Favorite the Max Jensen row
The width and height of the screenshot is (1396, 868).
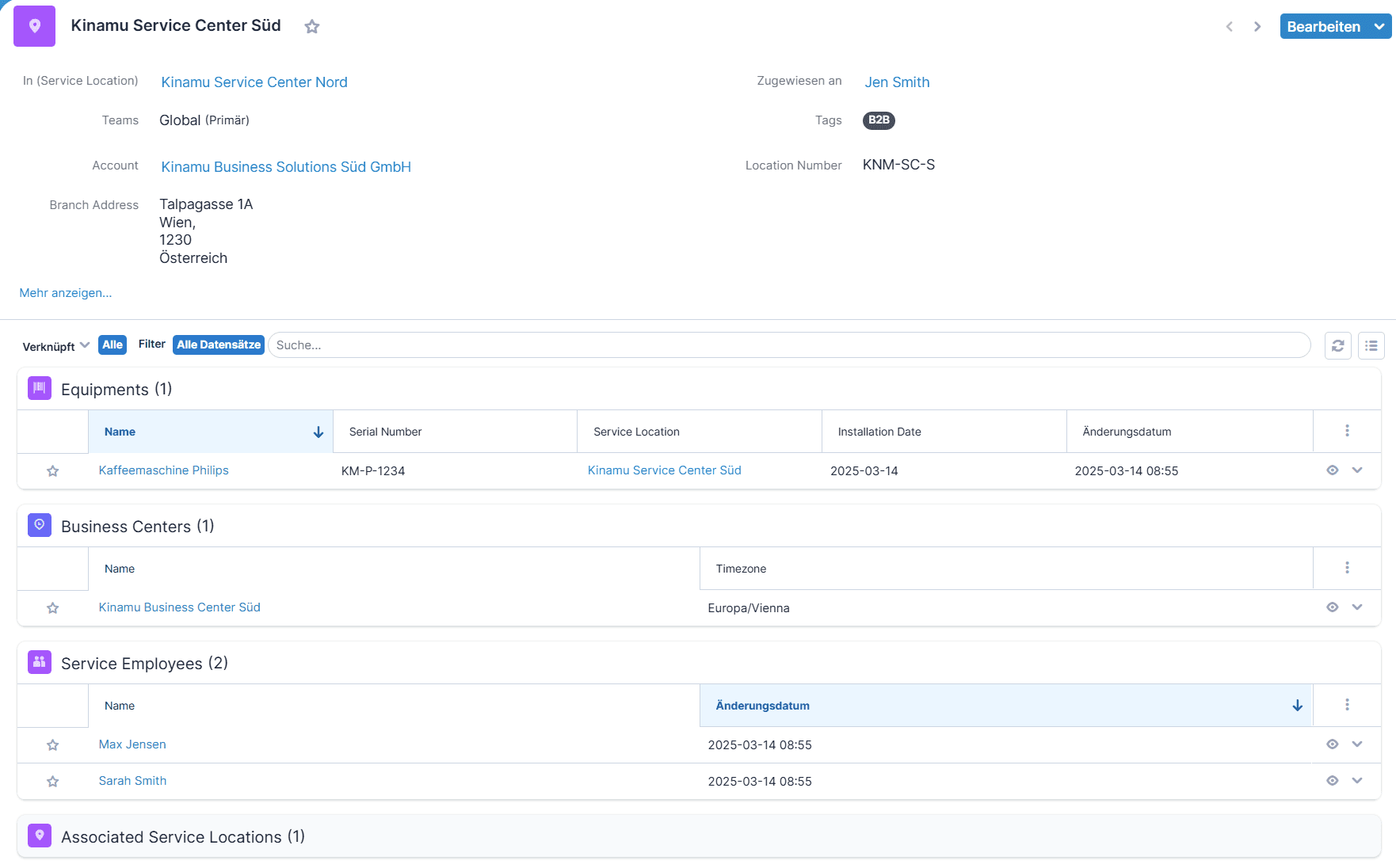coord(53,745)
